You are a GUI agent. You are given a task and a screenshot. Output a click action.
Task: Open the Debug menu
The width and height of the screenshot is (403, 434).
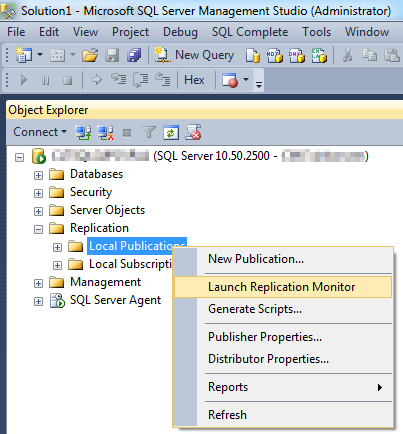coord(180,32)
